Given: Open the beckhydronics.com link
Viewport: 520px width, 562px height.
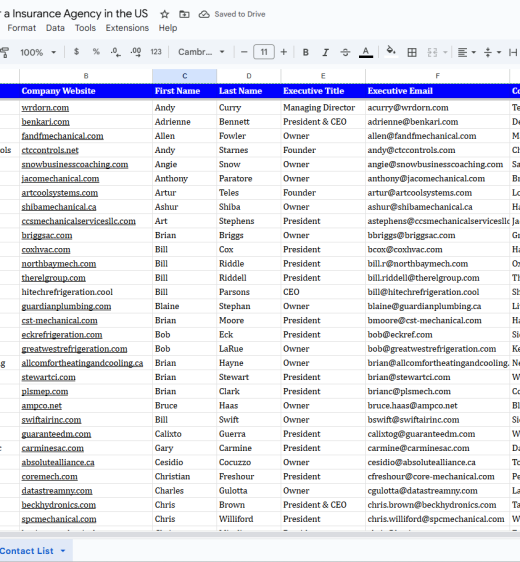Looking at the screenshot, I should click(58, 505).
